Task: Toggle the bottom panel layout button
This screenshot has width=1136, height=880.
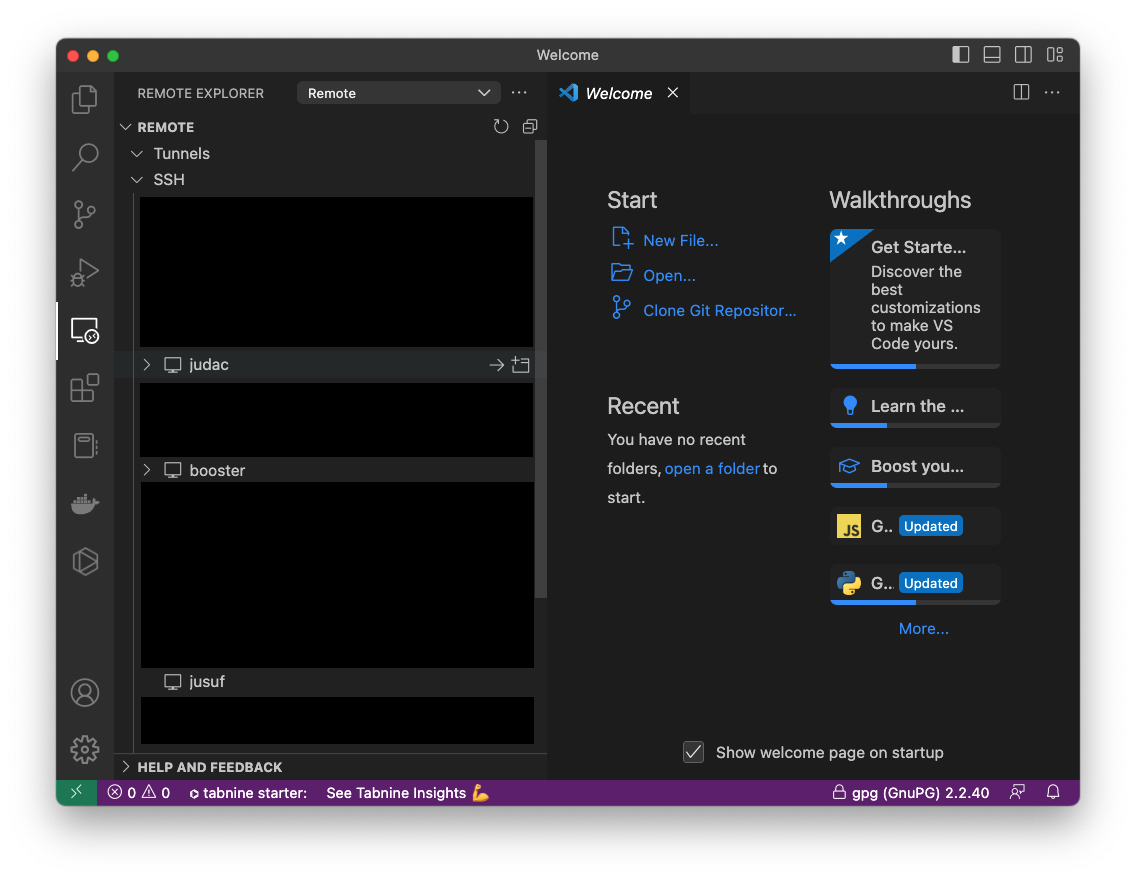Action: (x=992, y=55)
